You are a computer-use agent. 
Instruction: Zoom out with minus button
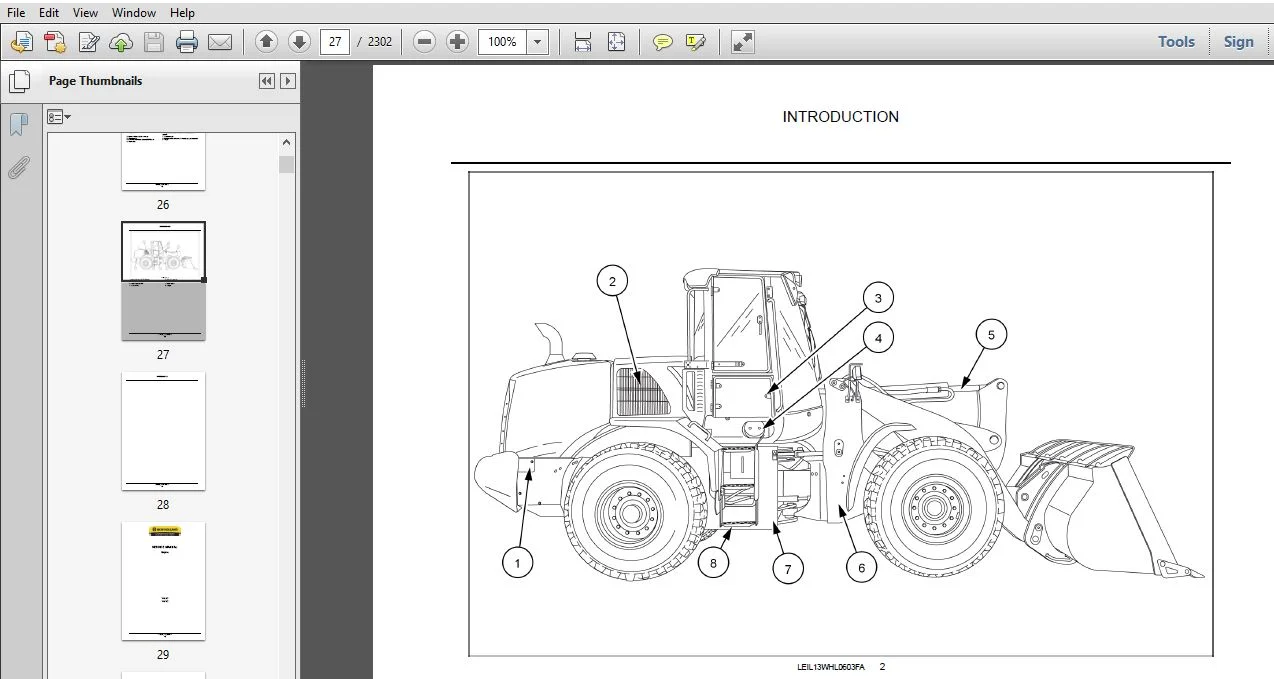click(x=424, y=42)
